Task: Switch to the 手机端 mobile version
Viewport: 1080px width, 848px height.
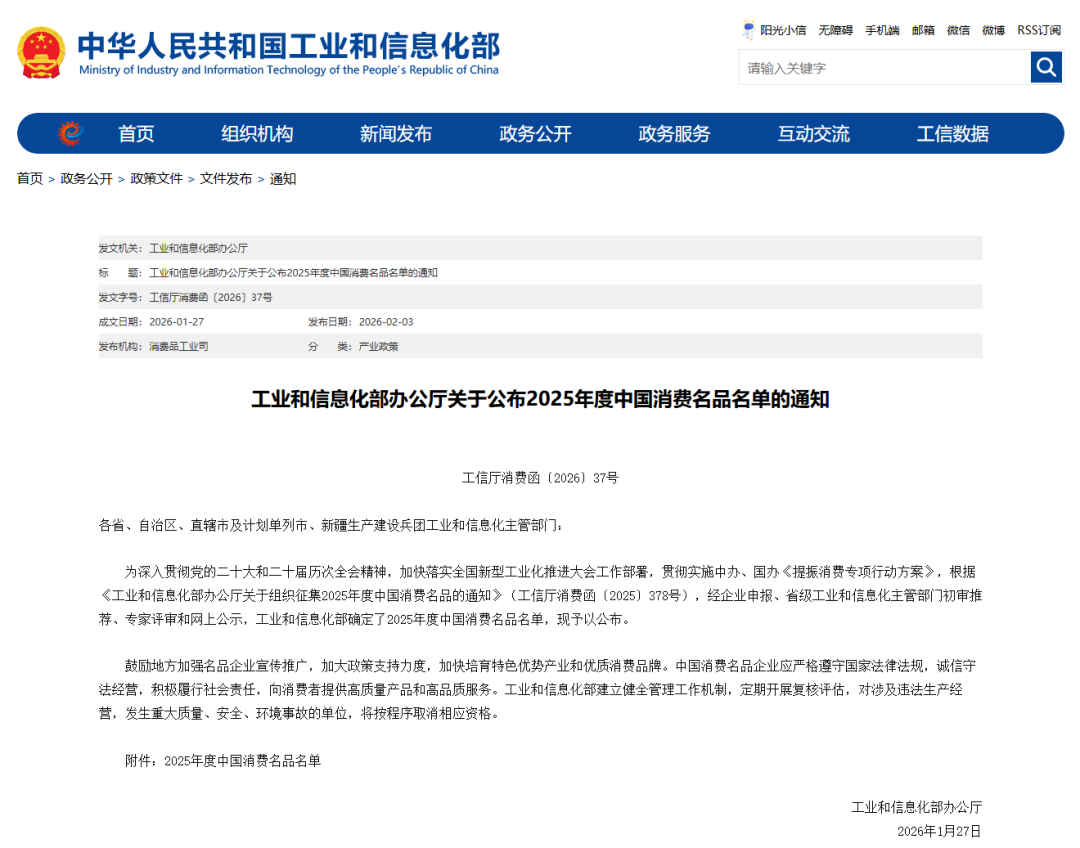Action: point(882,30)
